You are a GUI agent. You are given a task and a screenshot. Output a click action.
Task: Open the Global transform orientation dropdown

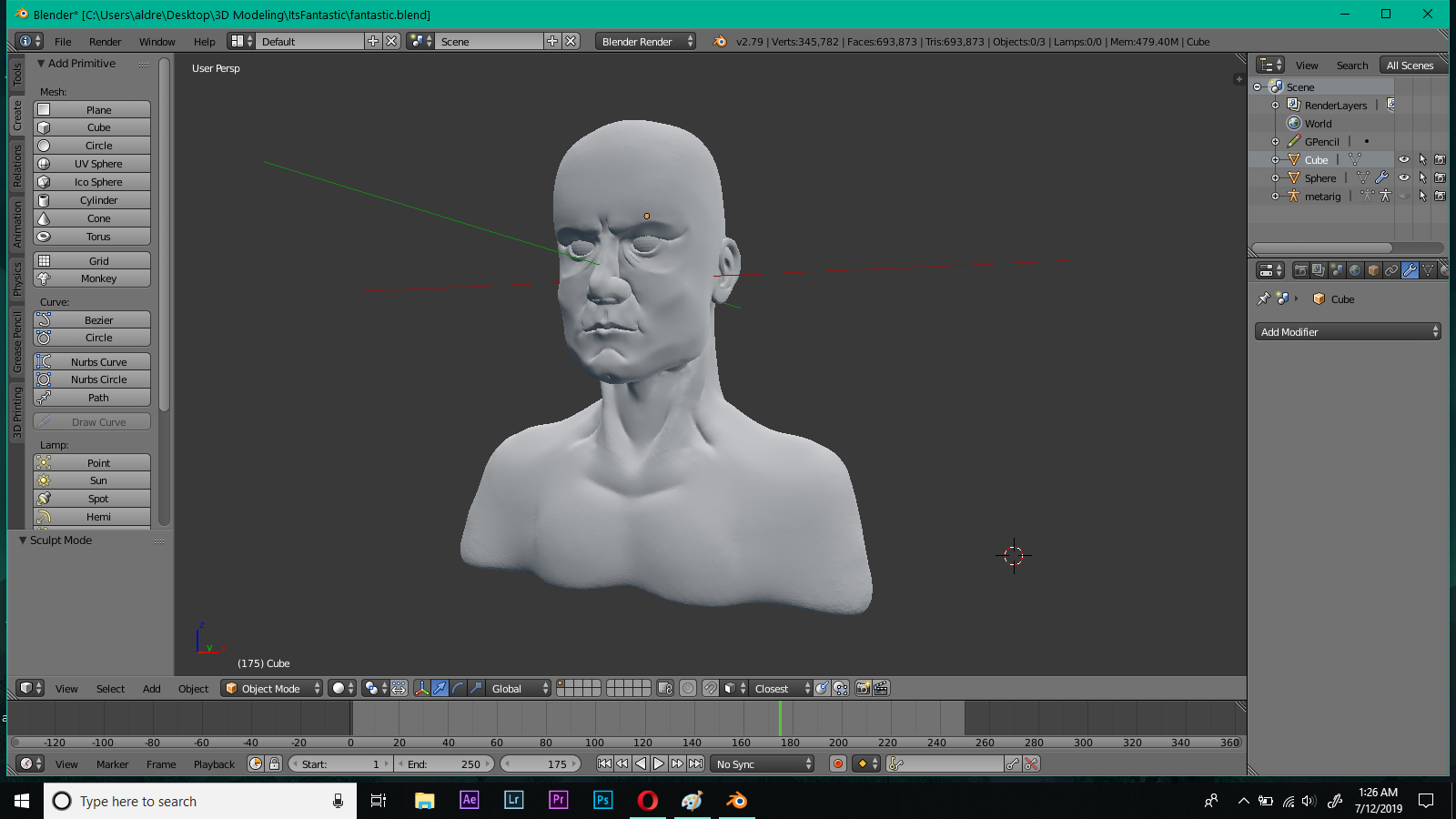(x=519, y=688)
